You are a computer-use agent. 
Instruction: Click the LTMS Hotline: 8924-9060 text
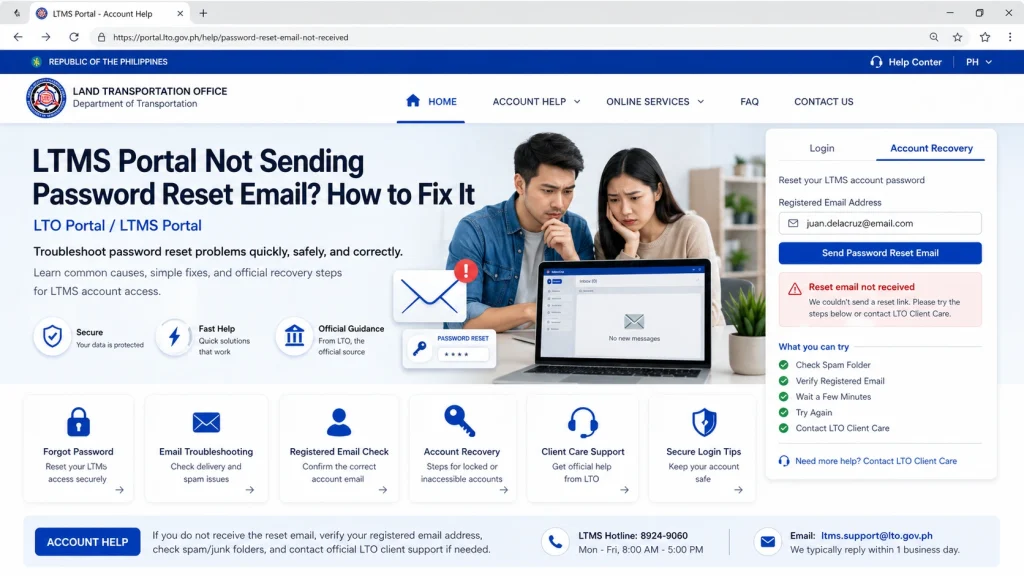pos(633,536)
